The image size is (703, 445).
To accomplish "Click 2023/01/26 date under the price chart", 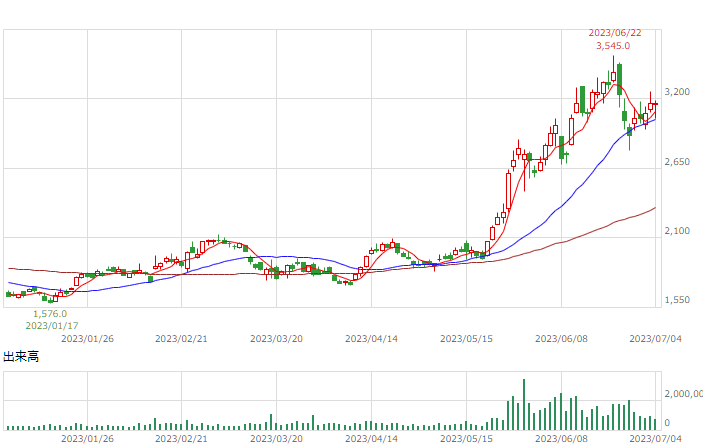I will click(87, 339).
